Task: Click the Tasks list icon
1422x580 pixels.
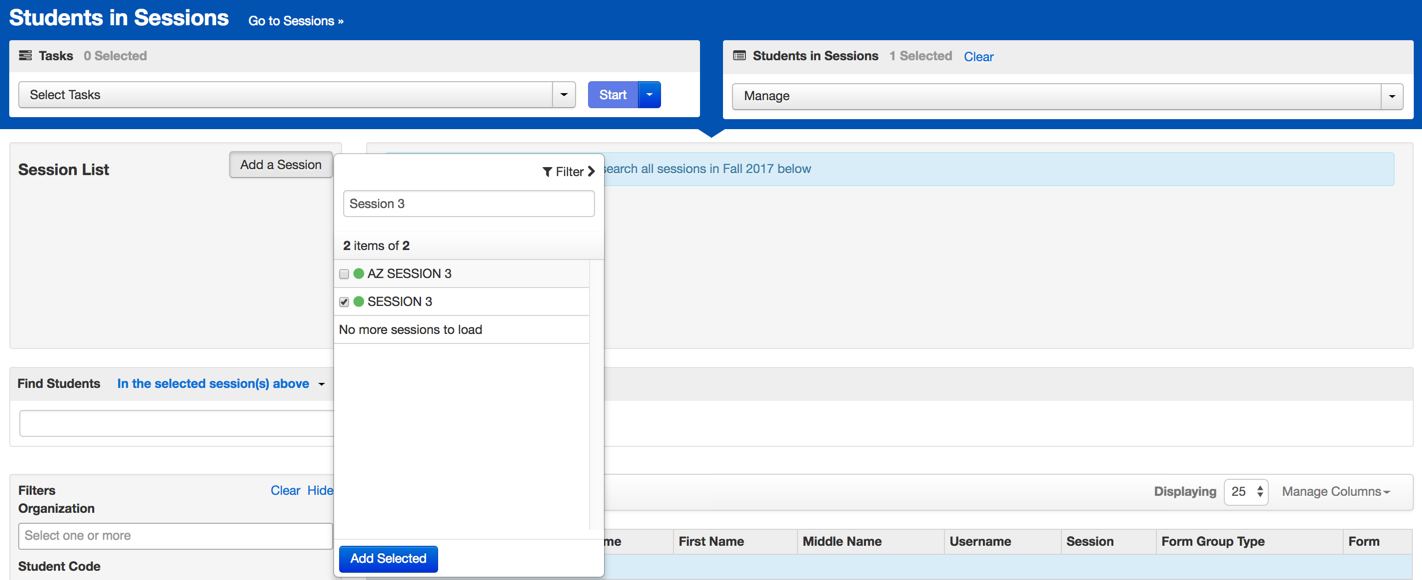Action: 26,56
